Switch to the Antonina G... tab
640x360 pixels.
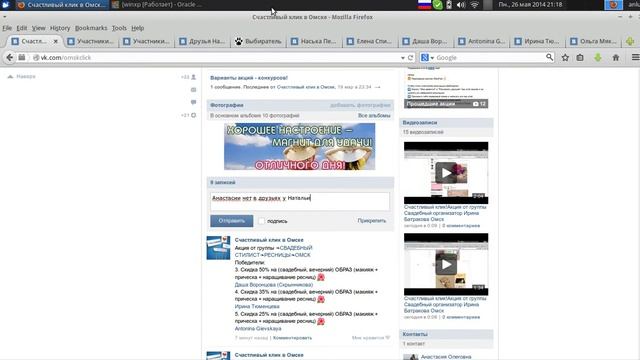pos(481,41)
